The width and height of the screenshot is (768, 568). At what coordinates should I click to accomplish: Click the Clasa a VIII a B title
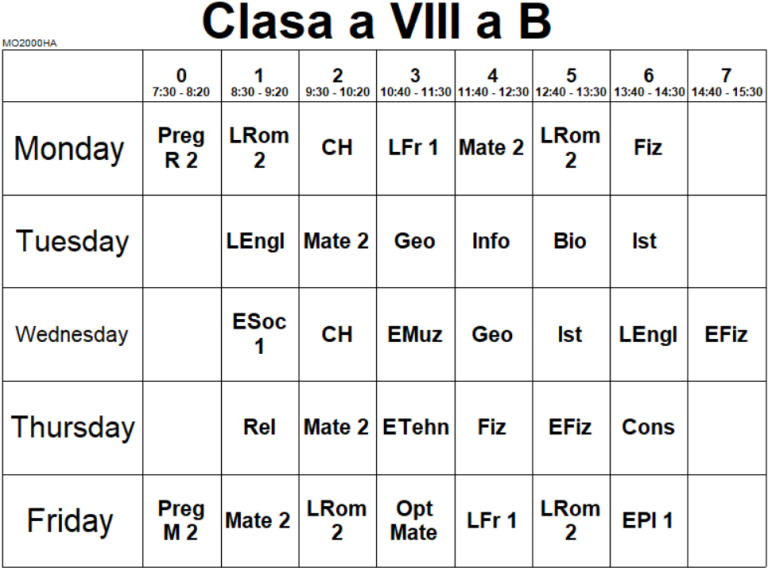[x=376, y=22]
